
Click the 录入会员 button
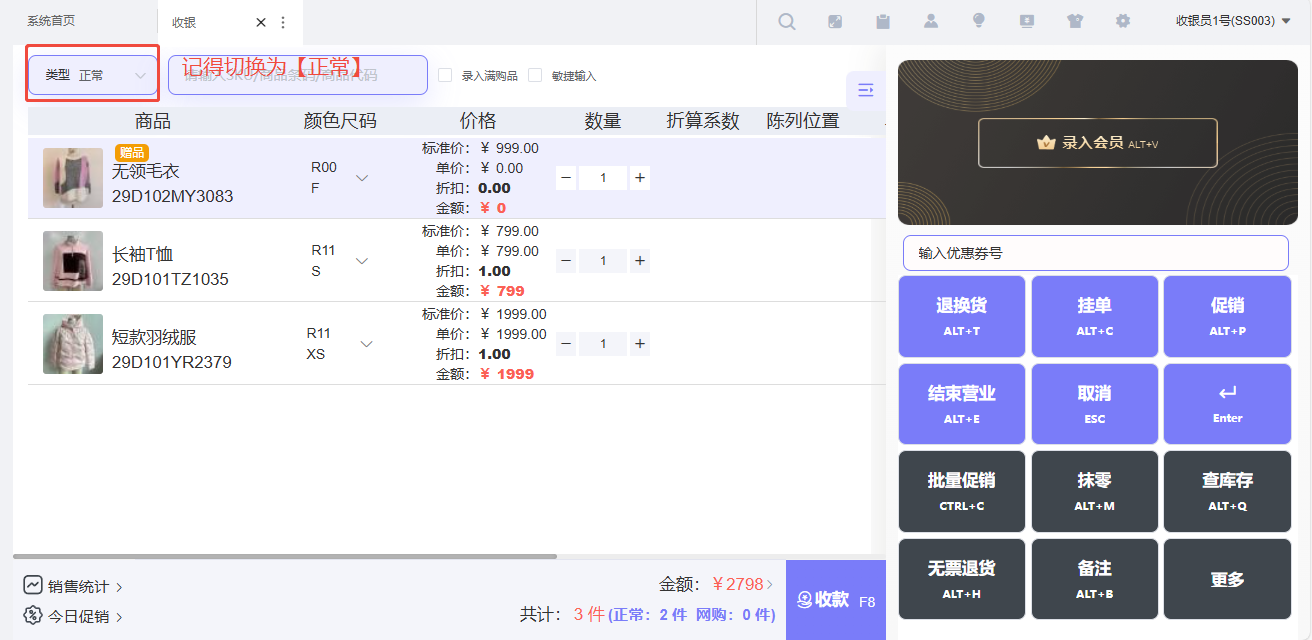click(1097, 143)
